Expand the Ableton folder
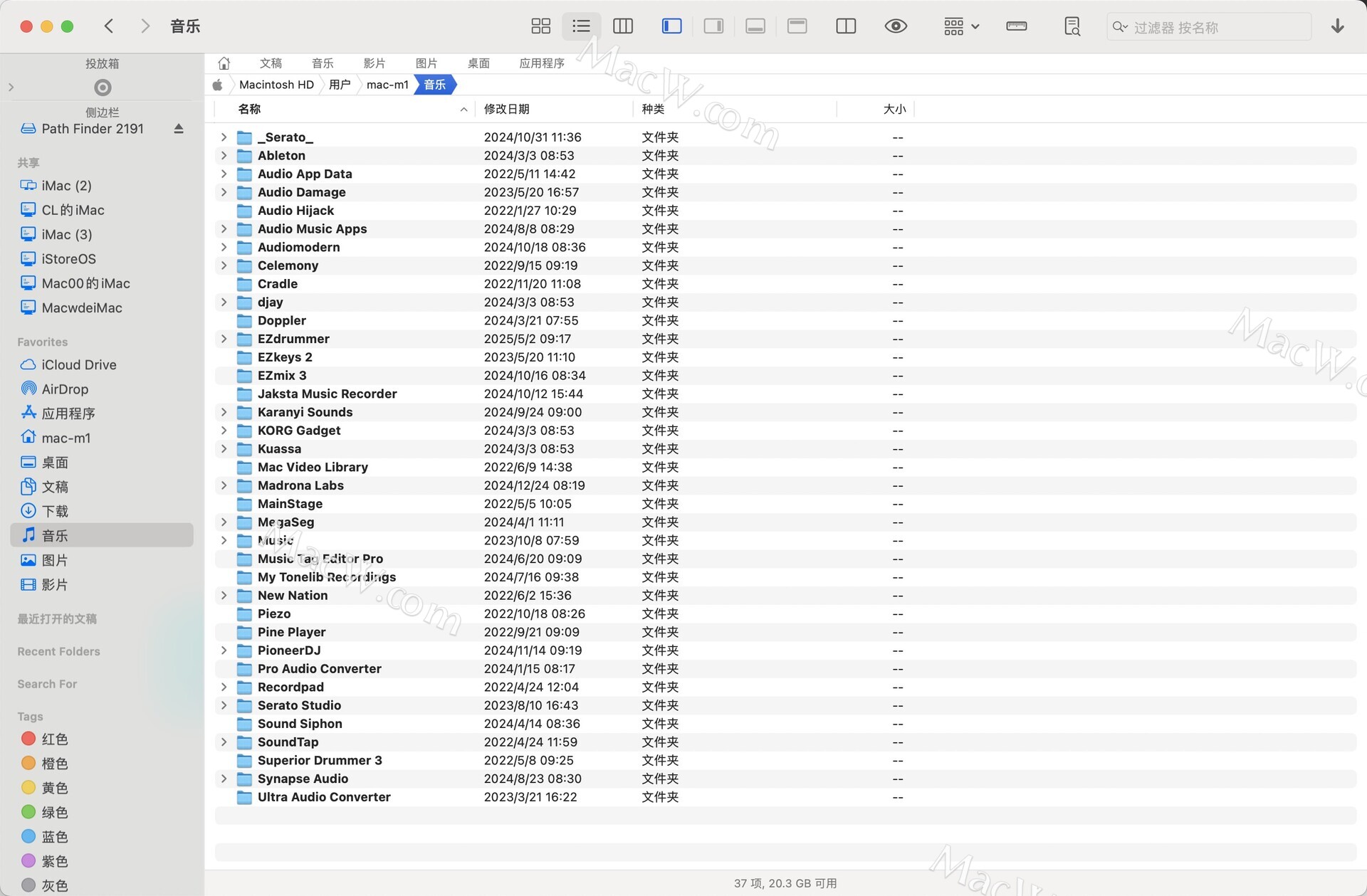Viewport: 1367px width, 896px height. tap(224, 155)
